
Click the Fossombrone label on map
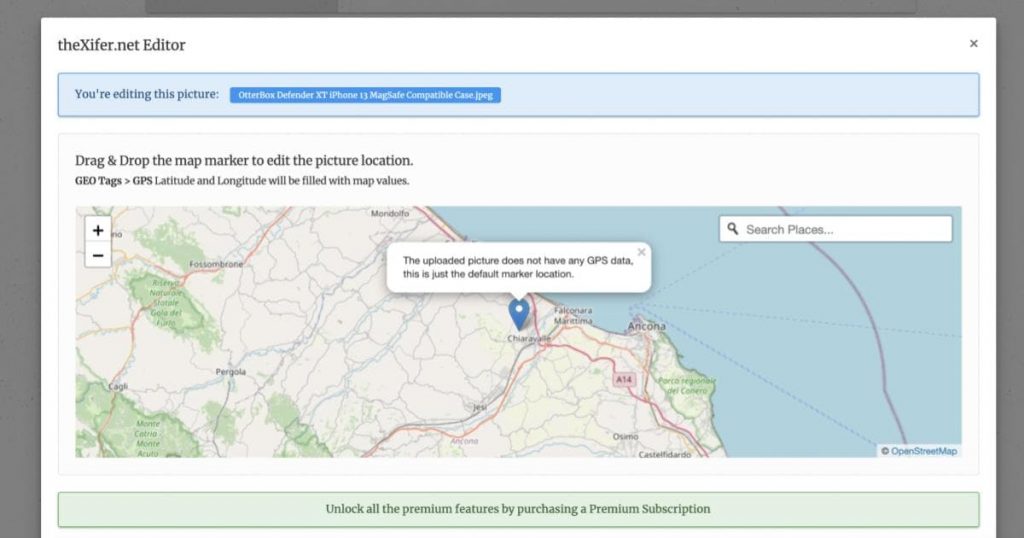pos(216,264)
